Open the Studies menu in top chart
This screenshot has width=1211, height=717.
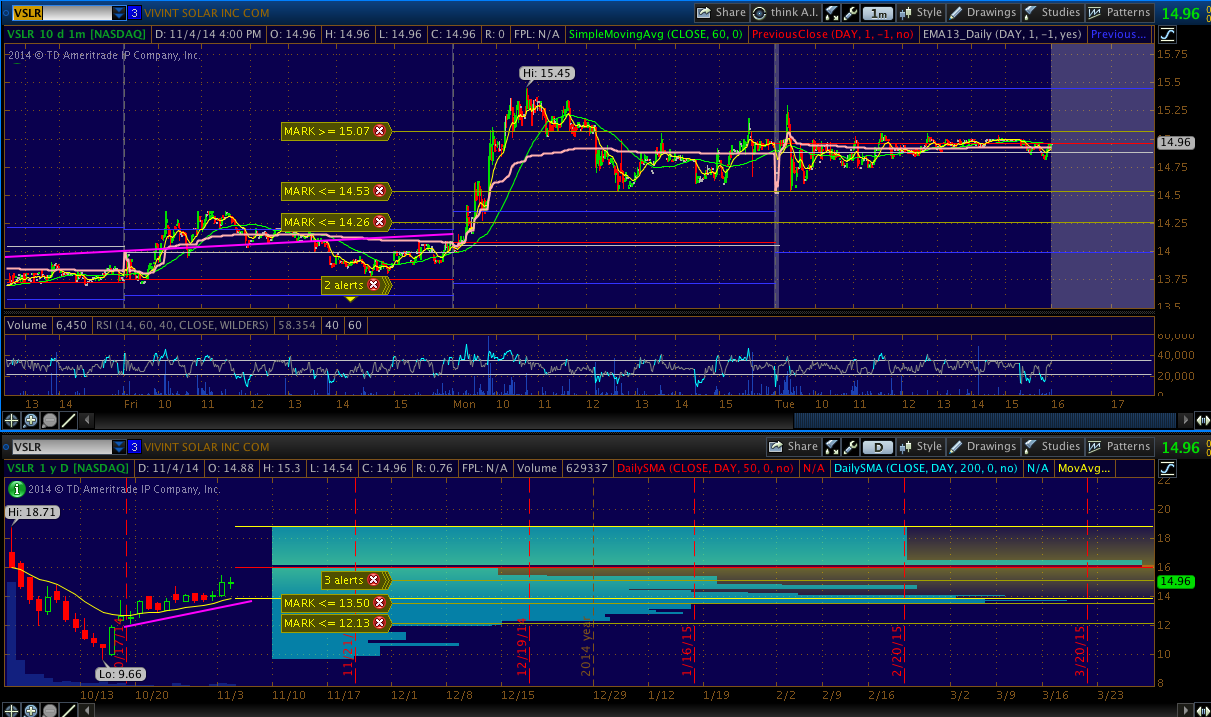tap(1053, 13)
